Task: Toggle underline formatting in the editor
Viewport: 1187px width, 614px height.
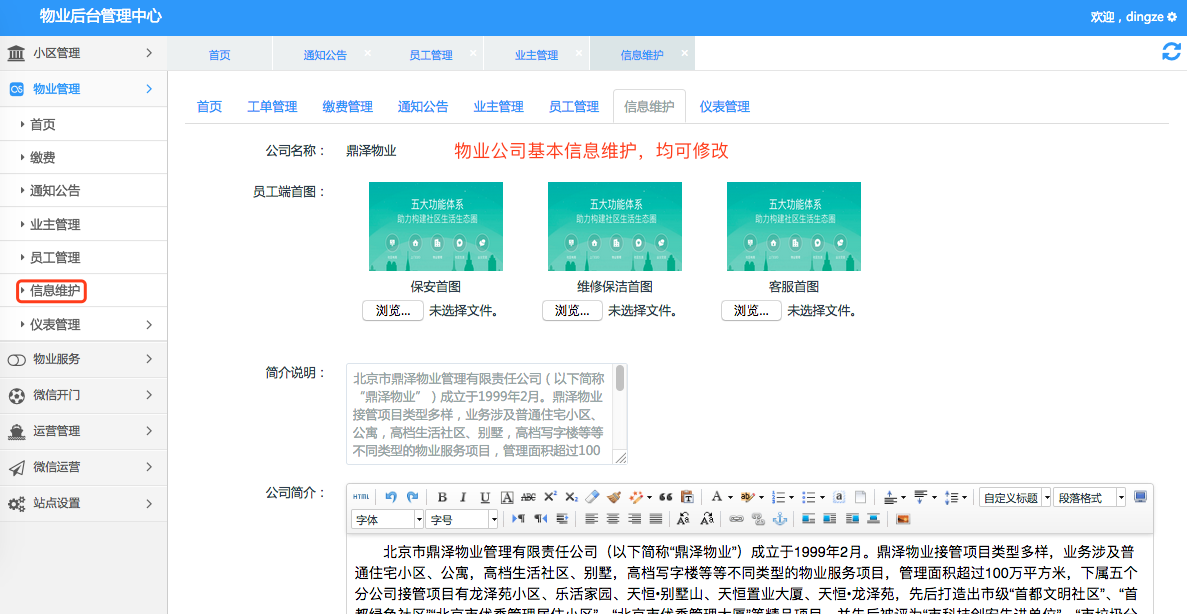Action: (485, 497)
